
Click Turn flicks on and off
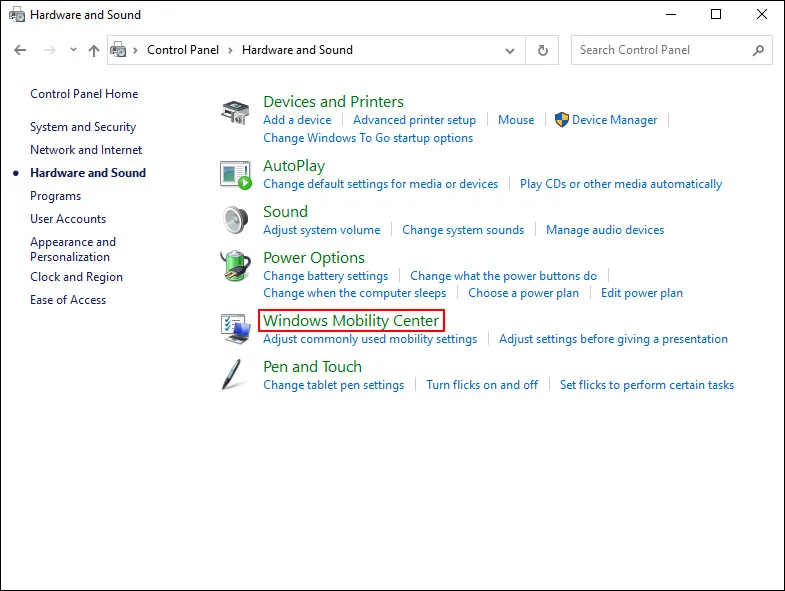482,385
